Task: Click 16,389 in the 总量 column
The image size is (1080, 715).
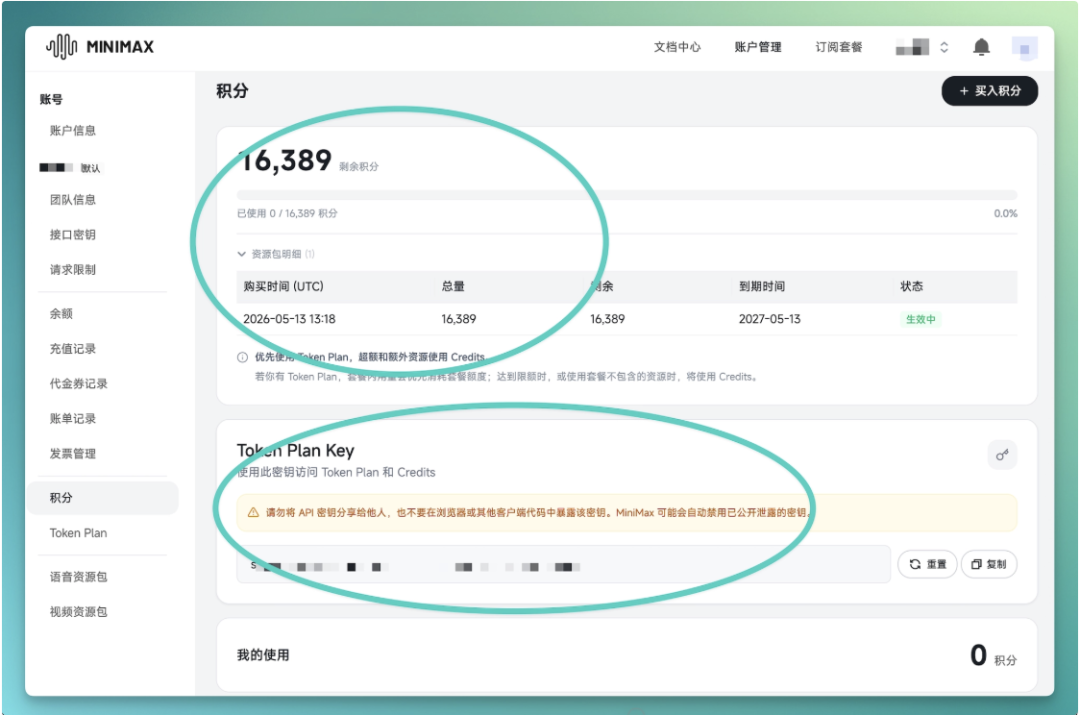Action: click(x=459, y=319)
